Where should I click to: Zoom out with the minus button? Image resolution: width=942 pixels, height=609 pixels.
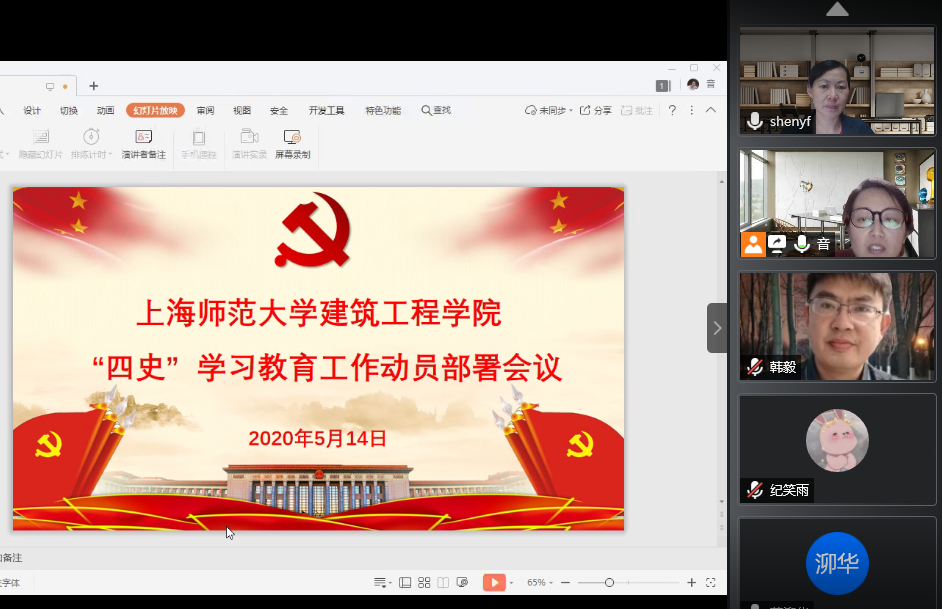565,583
